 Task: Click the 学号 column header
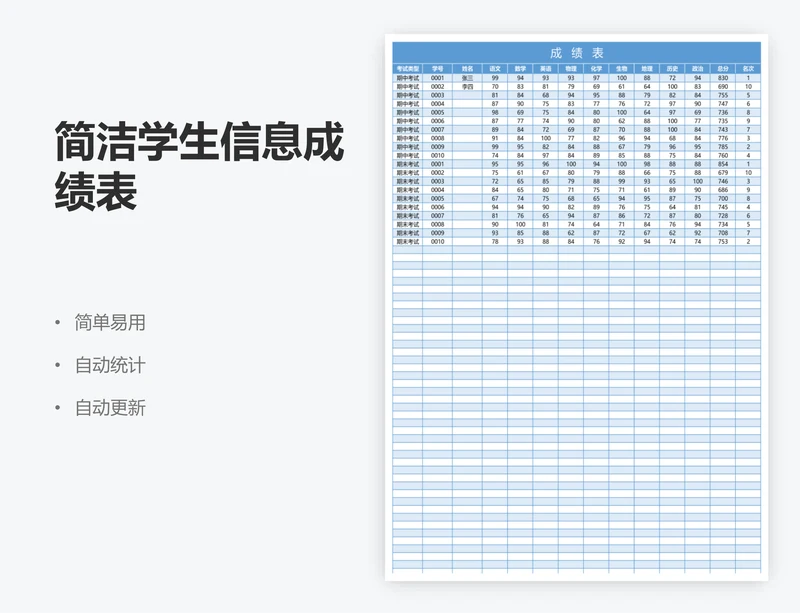click(437, 68)
